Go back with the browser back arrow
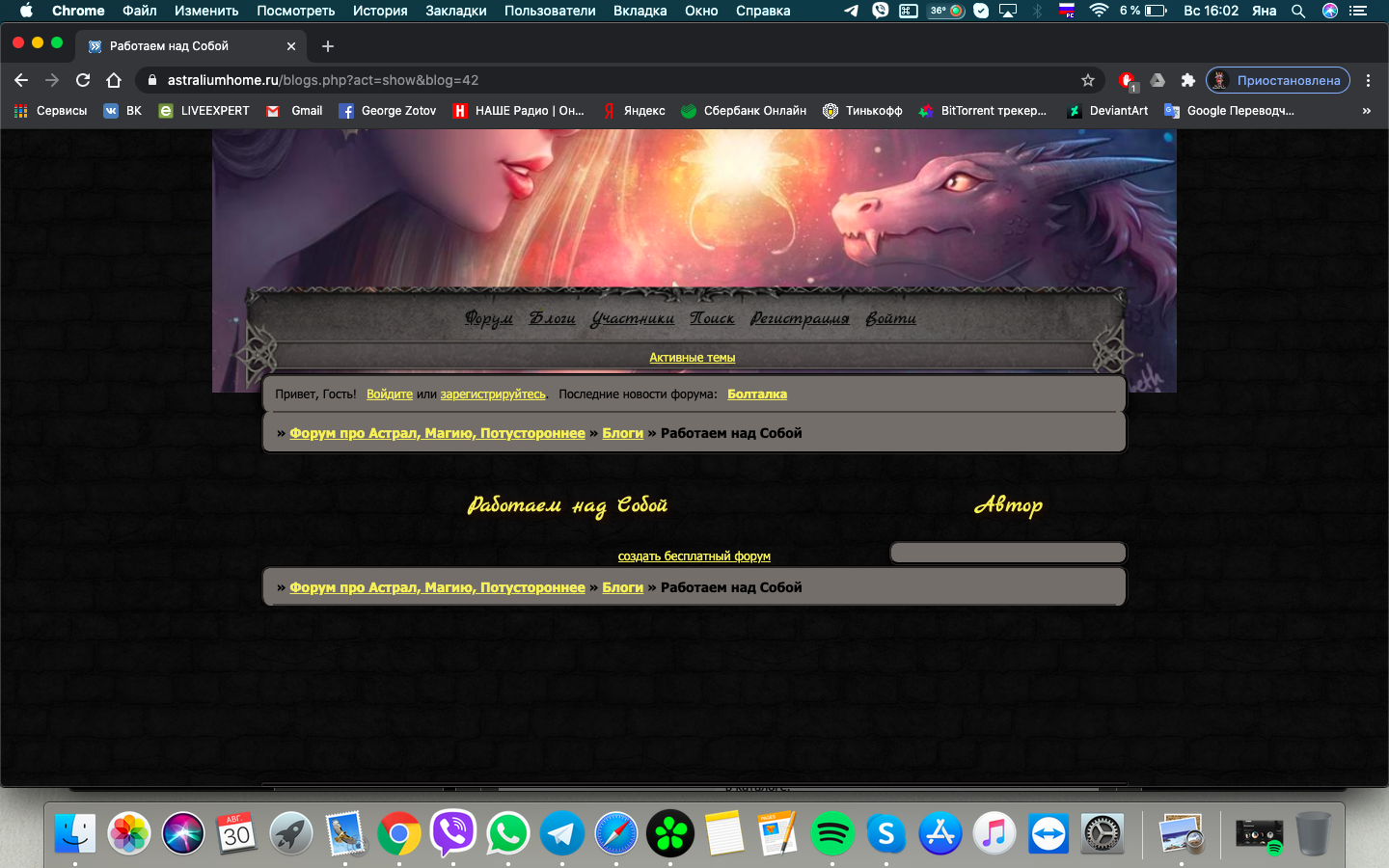The image size is (1389, 868). pyautogui.click(x=21, y=80)
